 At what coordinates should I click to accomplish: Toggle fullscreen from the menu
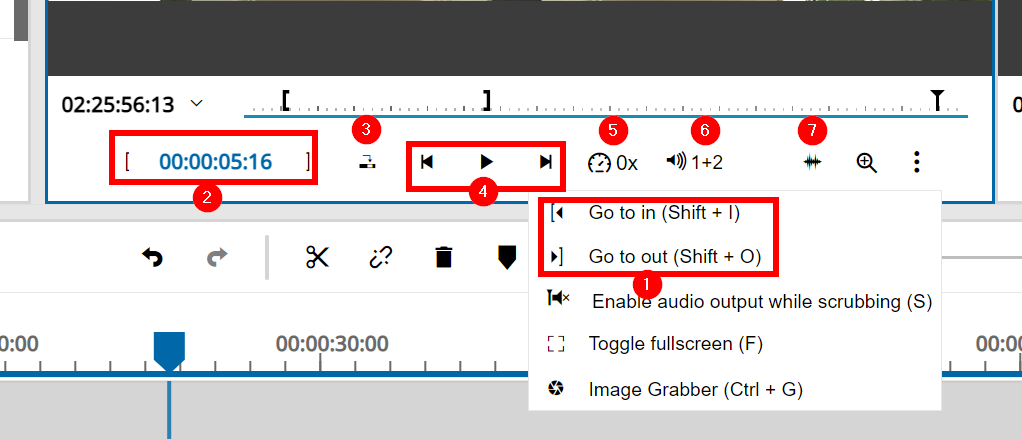(x=675, y=344)
